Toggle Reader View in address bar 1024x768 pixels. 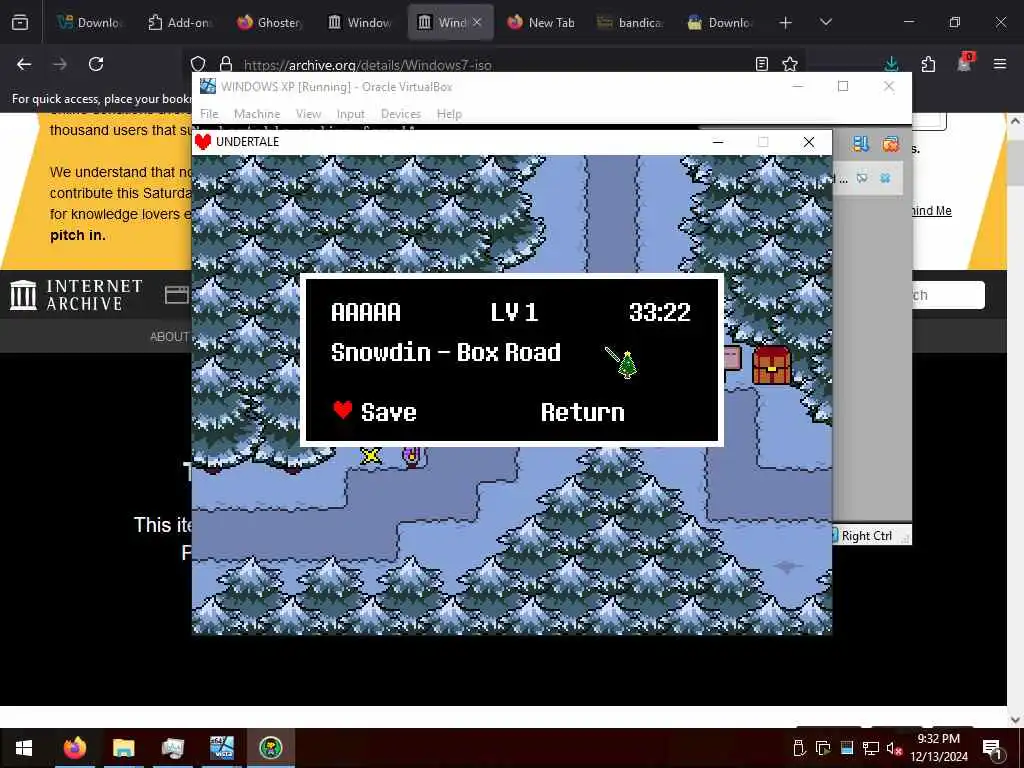point(761,64)
